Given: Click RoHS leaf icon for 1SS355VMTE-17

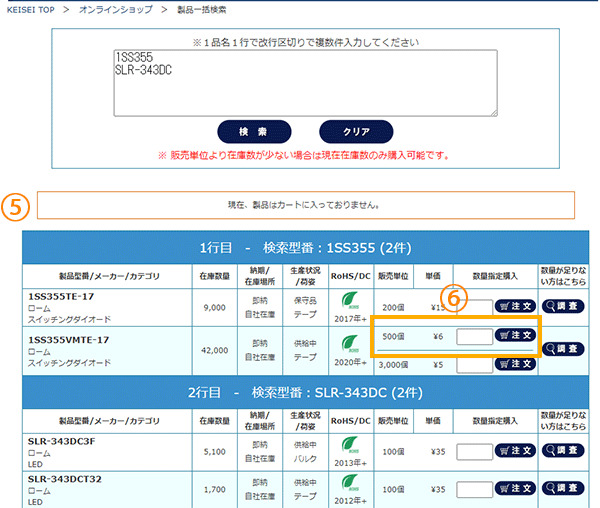Looking at the screenshot, I should coord(350,344).
